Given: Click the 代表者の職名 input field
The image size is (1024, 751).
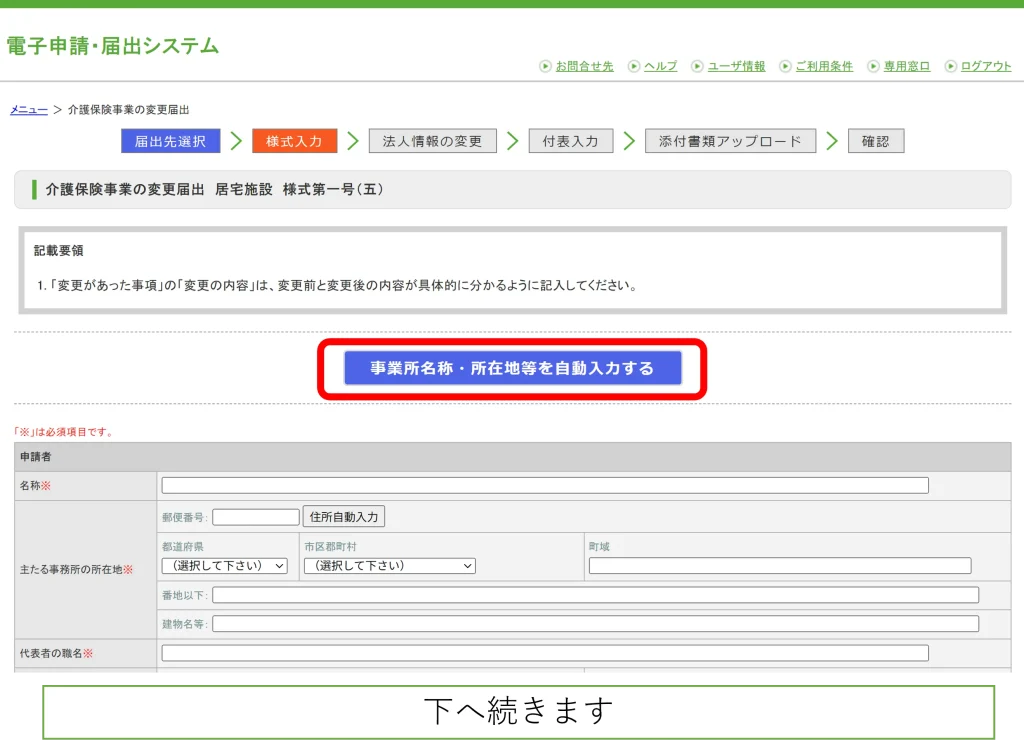Looking at the screenshot, I should pyautogui.click(x=545, y=652).
